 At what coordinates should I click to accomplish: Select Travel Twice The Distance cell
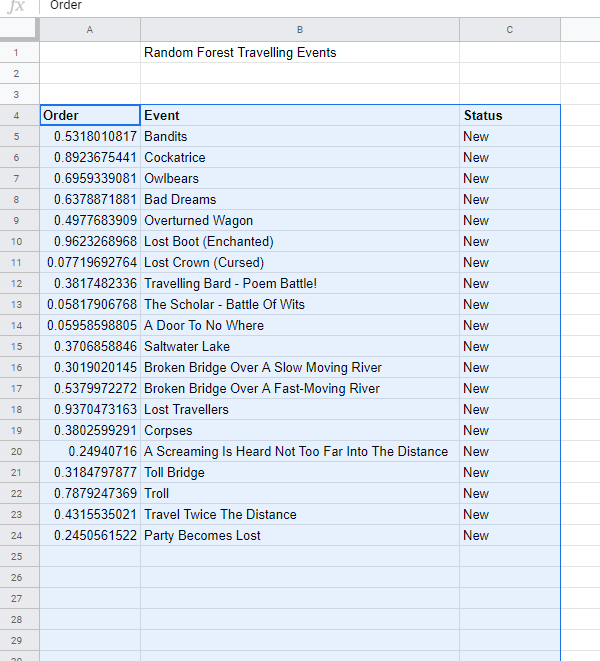tap(300, 514)
